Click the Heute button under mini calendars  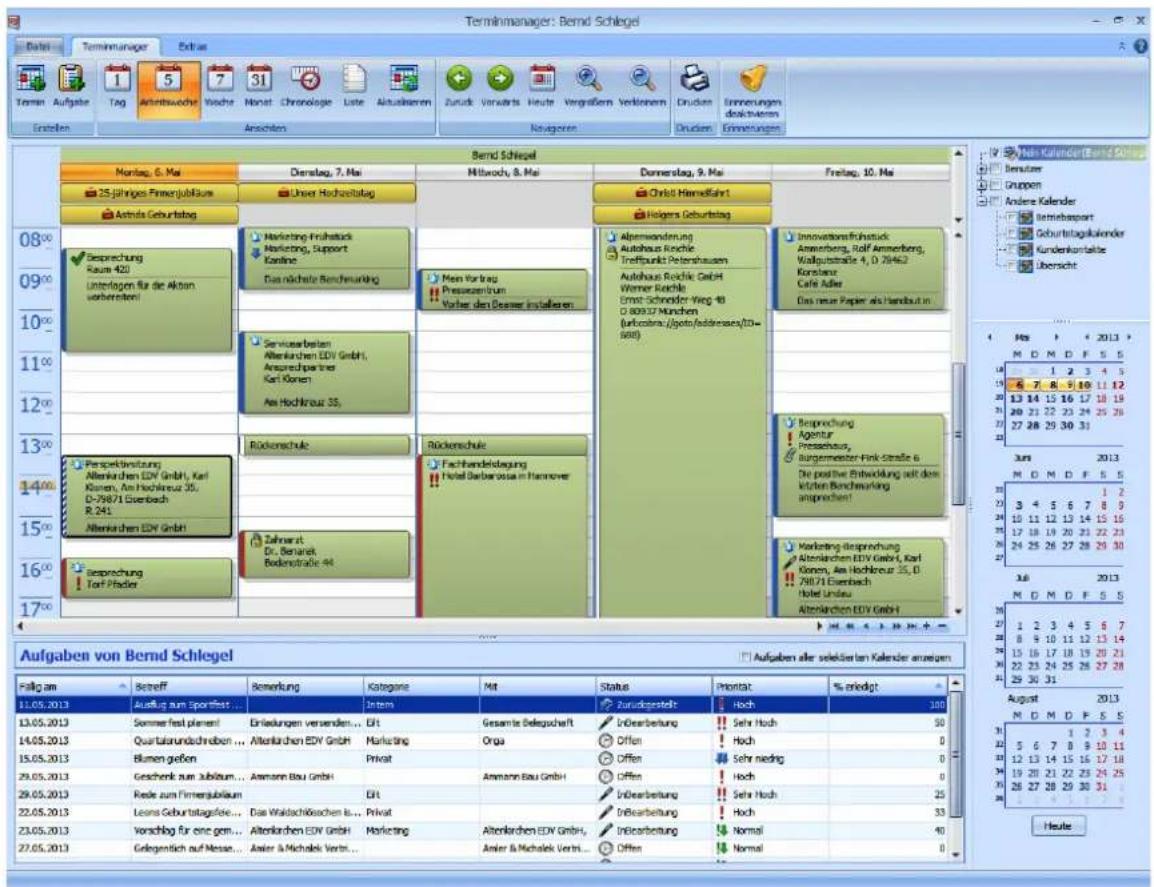[x=1058, y=826]
